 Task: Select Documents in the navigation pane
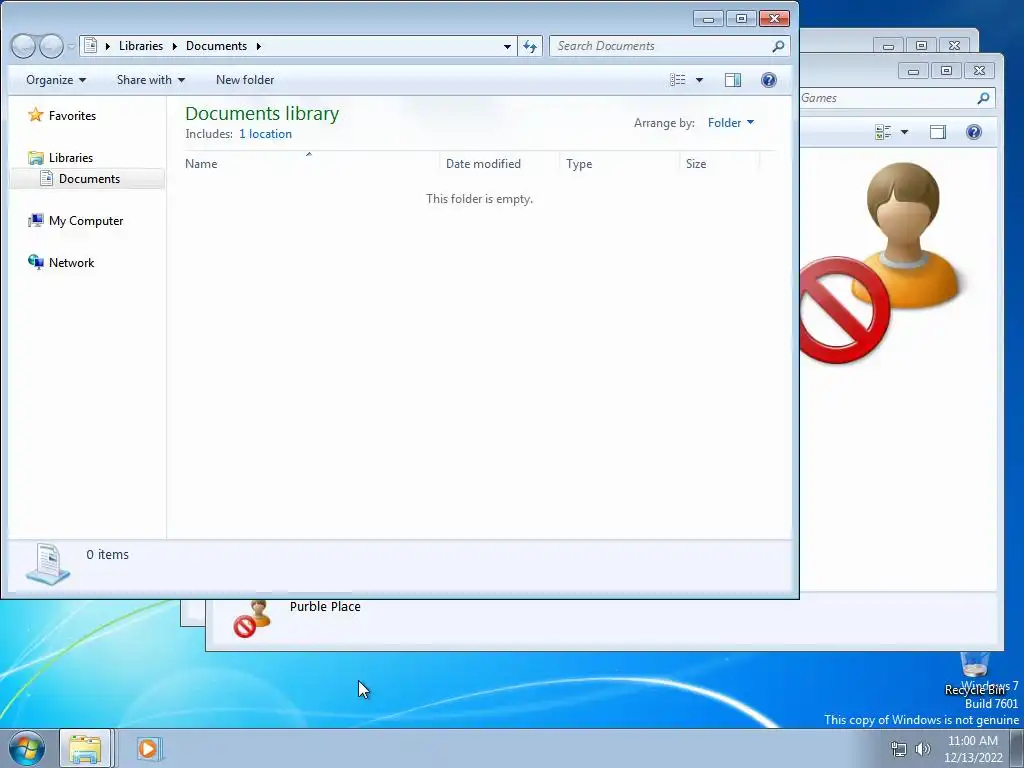pyautogui.click(x=89, y=178)
